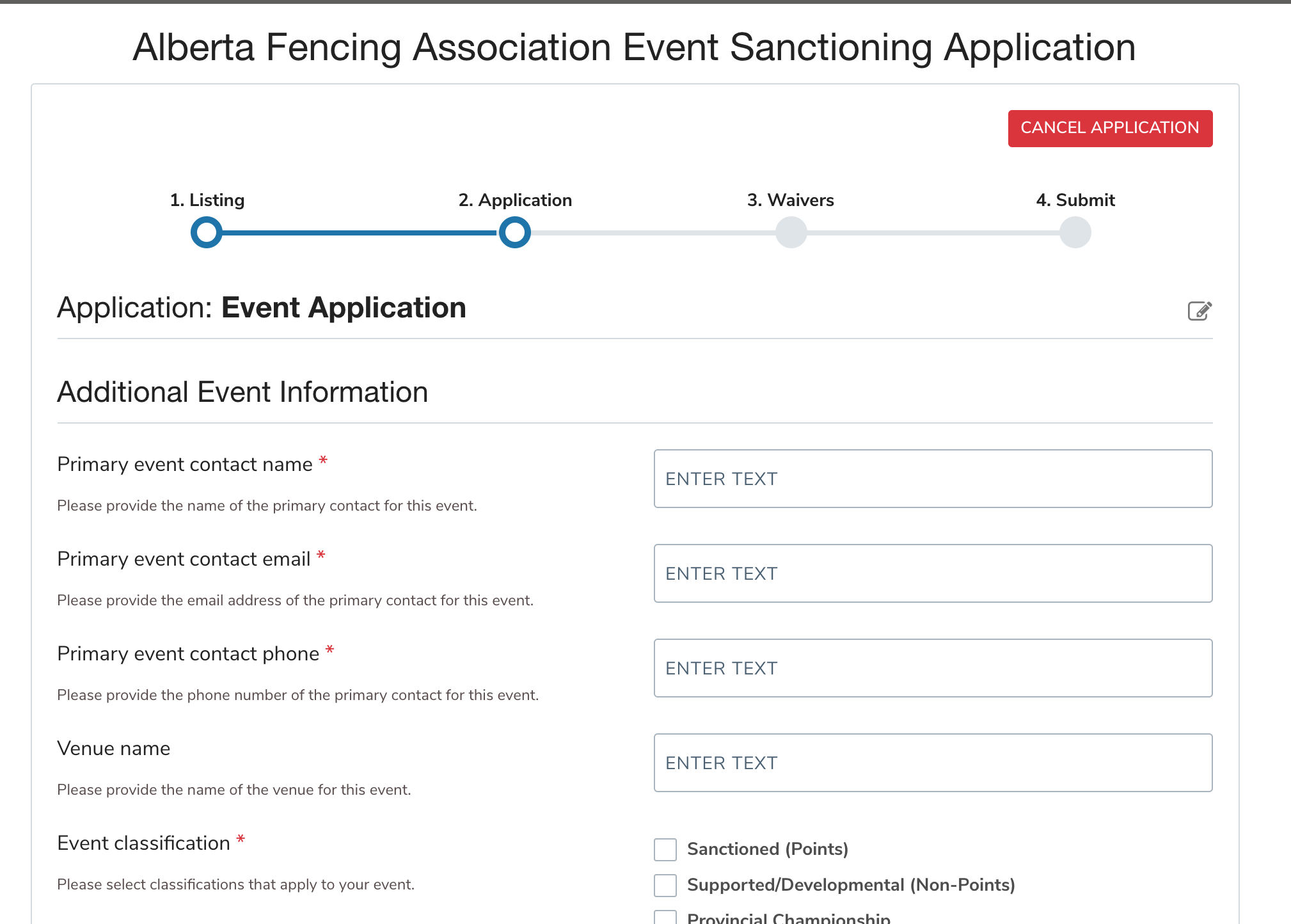Click the primary event contact phone field
This screenshot has width=1291, height=924.
point(933,668)
